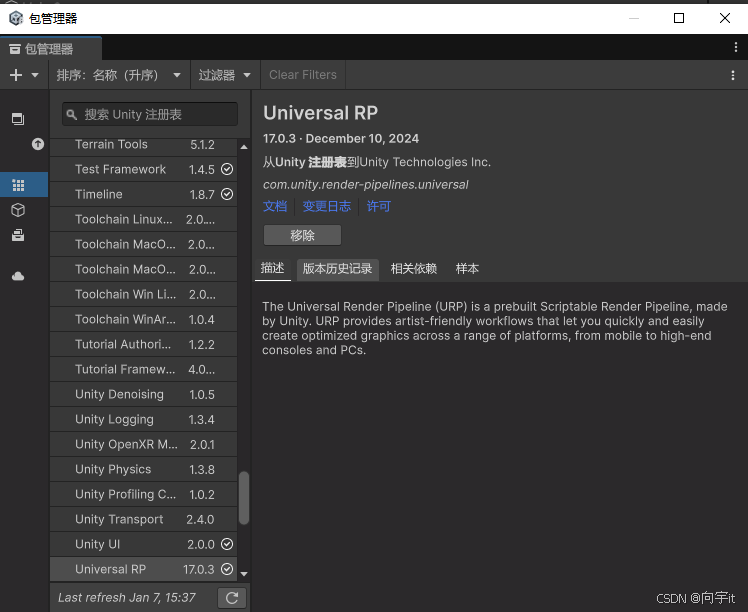
Task: Click the package list scrollbar thumb
Action: (244, 498)
